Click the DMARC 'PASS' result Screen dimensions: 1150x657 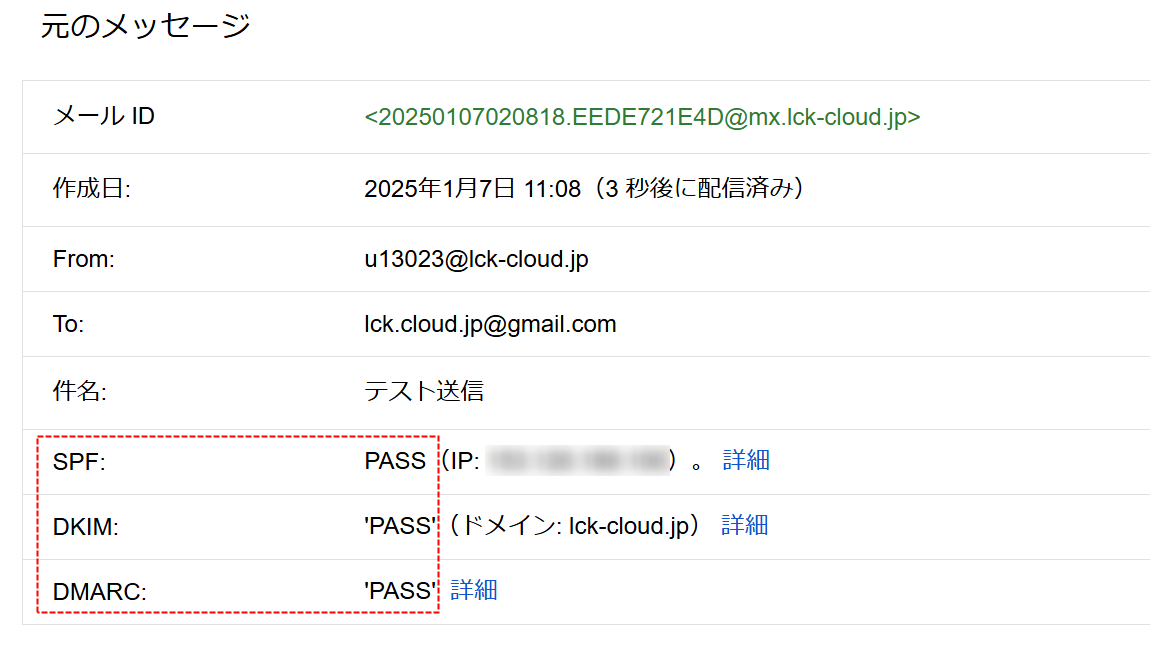click(x=400, y=591)
